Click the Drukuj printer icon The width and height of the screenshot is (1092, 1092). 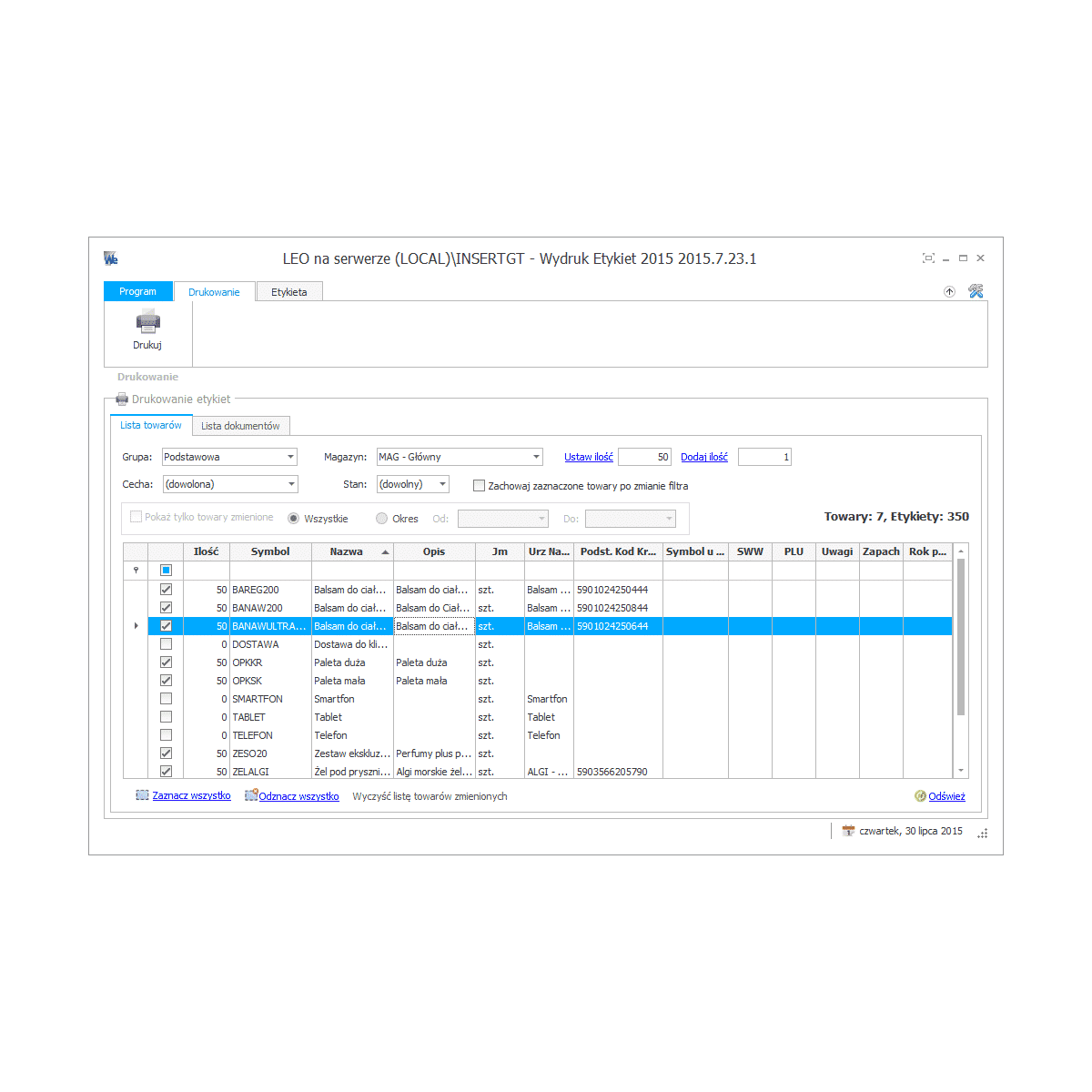pyautogui.click(x=147, y=321)
